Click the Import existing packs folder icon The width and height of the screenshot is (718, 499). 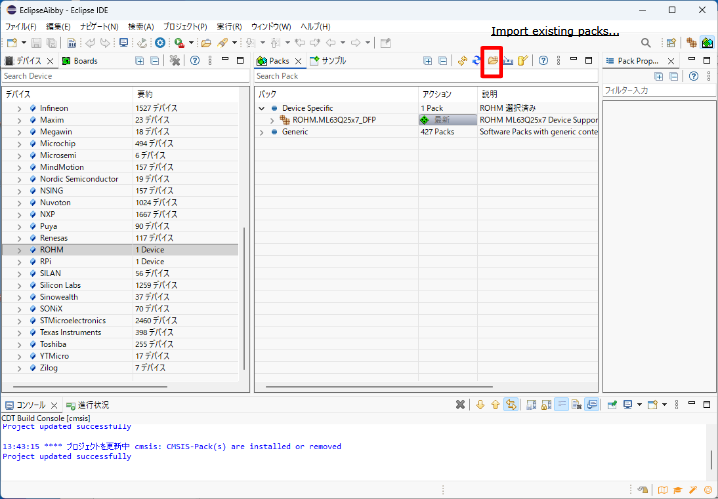493,60
